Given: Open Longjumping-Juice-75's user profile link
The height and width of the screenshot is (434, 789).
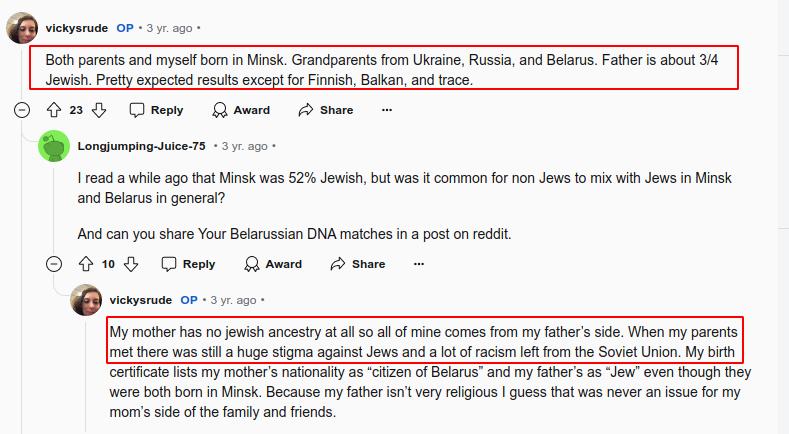Looking at the screenshot, I should point(141,145).
